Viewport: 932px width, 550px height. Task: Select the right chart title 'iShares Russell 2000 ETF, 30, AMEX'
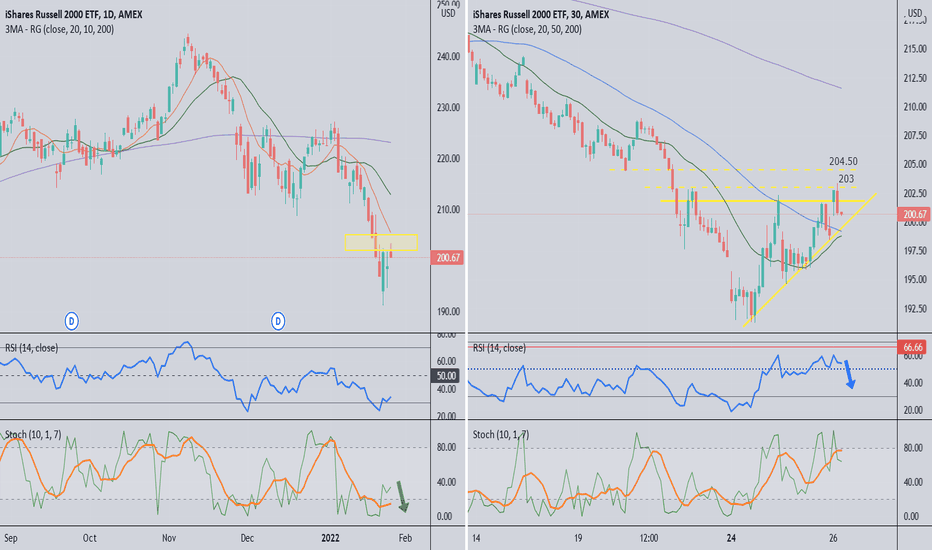pyautogui.click(x=541, y=14)
